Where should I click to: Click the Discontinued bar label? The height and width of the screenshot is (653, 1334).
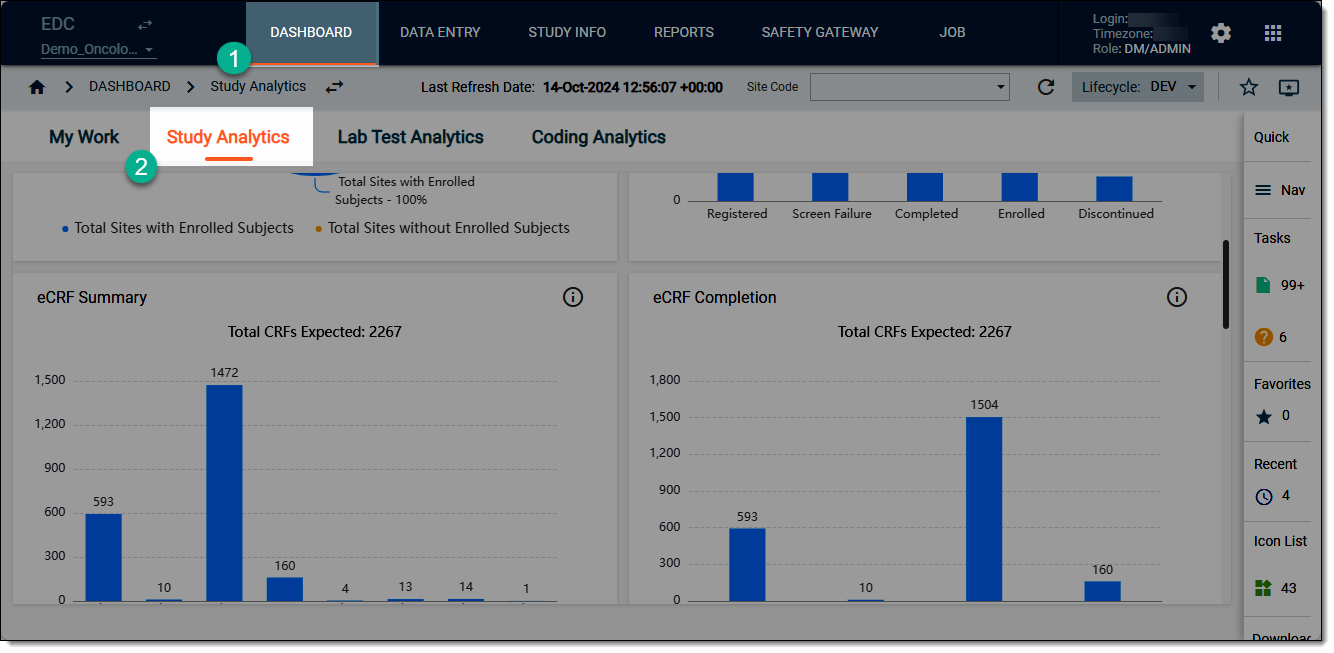(x=1116, y=214)
